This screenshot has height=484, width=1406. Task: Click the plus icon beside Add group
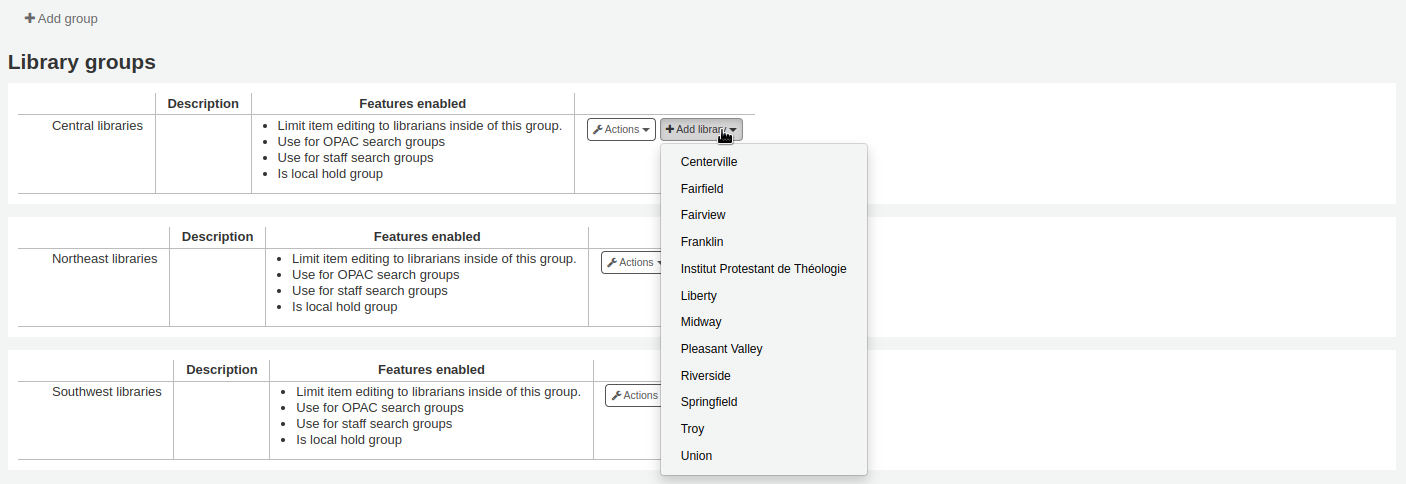point(30,19)
